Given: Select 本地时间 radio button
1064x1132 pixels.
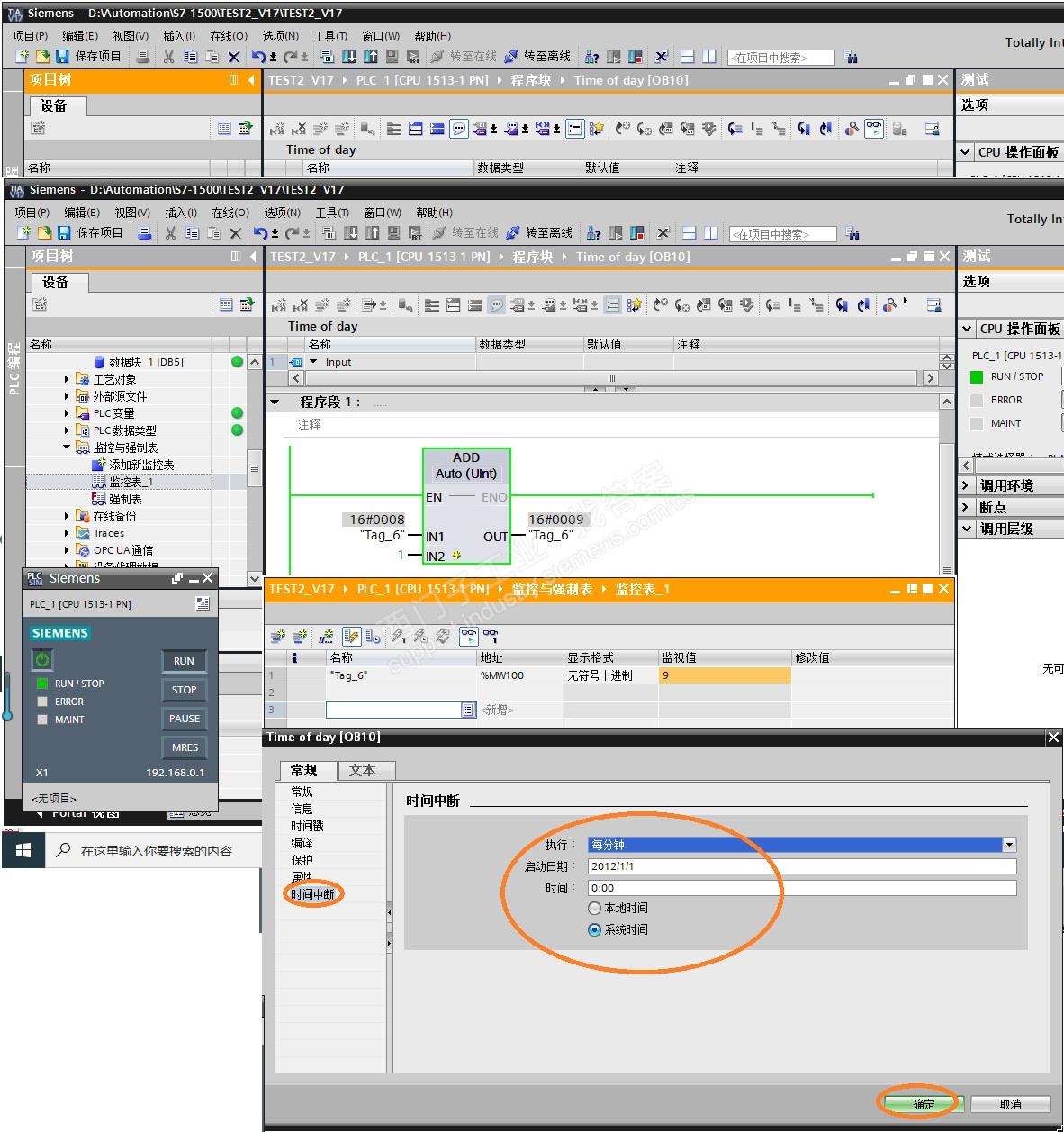Looking at the screenshot, I should click(x=594, y=908).
